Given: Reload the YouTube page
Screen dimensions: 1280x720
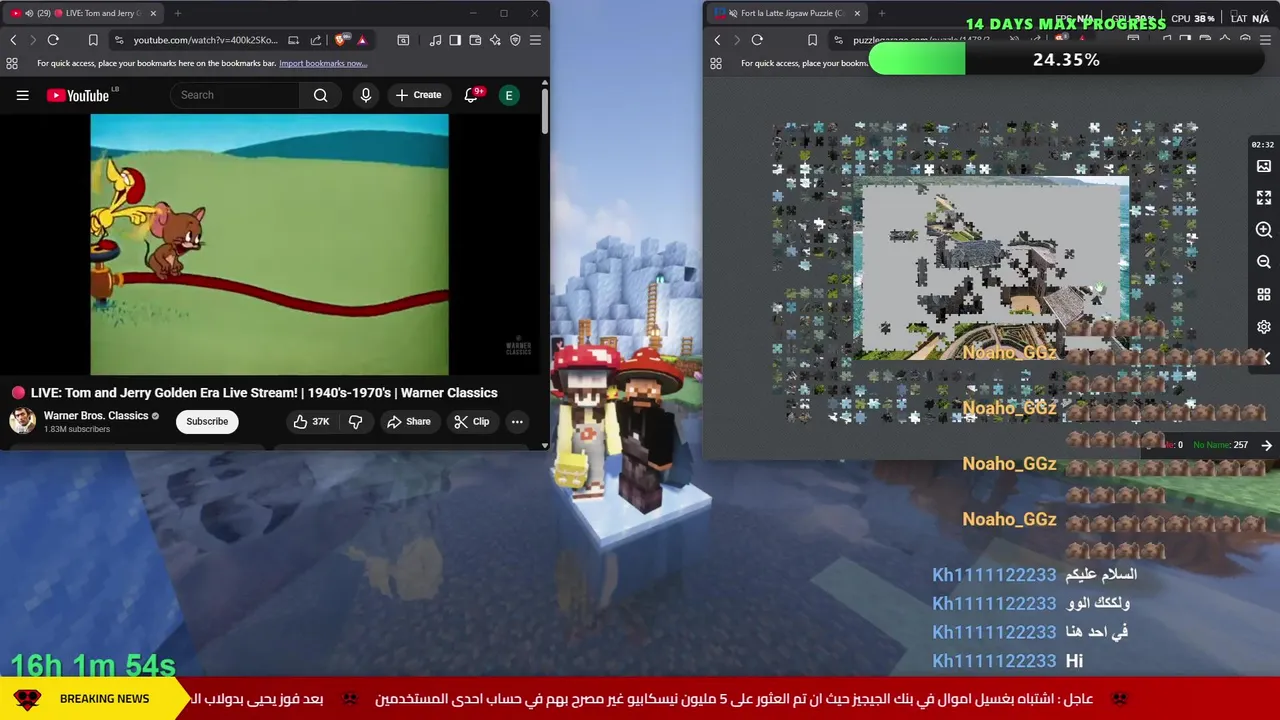Looking at the screenshot, I should [x=53, y=40].
